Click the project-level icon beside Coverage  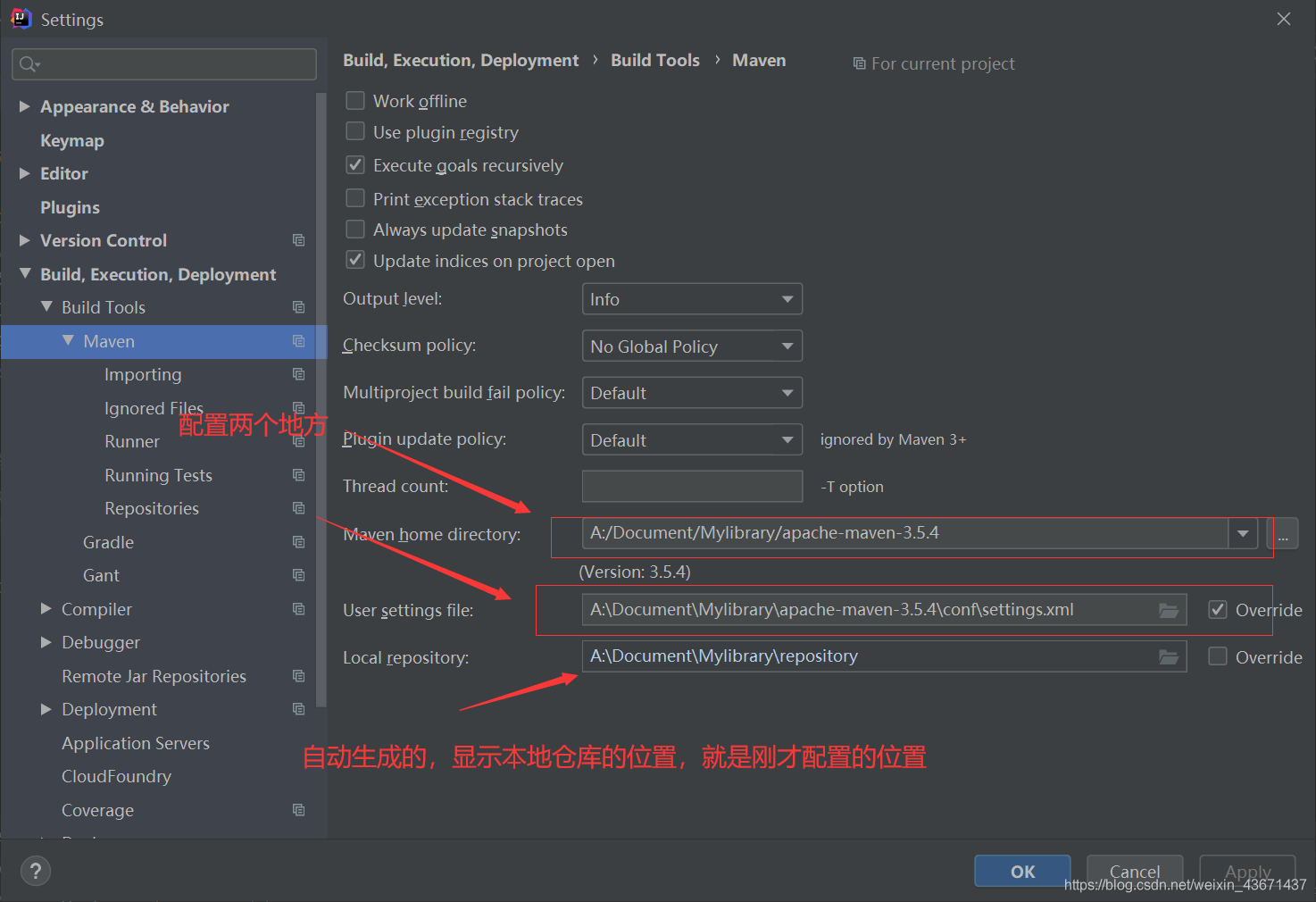298,810
